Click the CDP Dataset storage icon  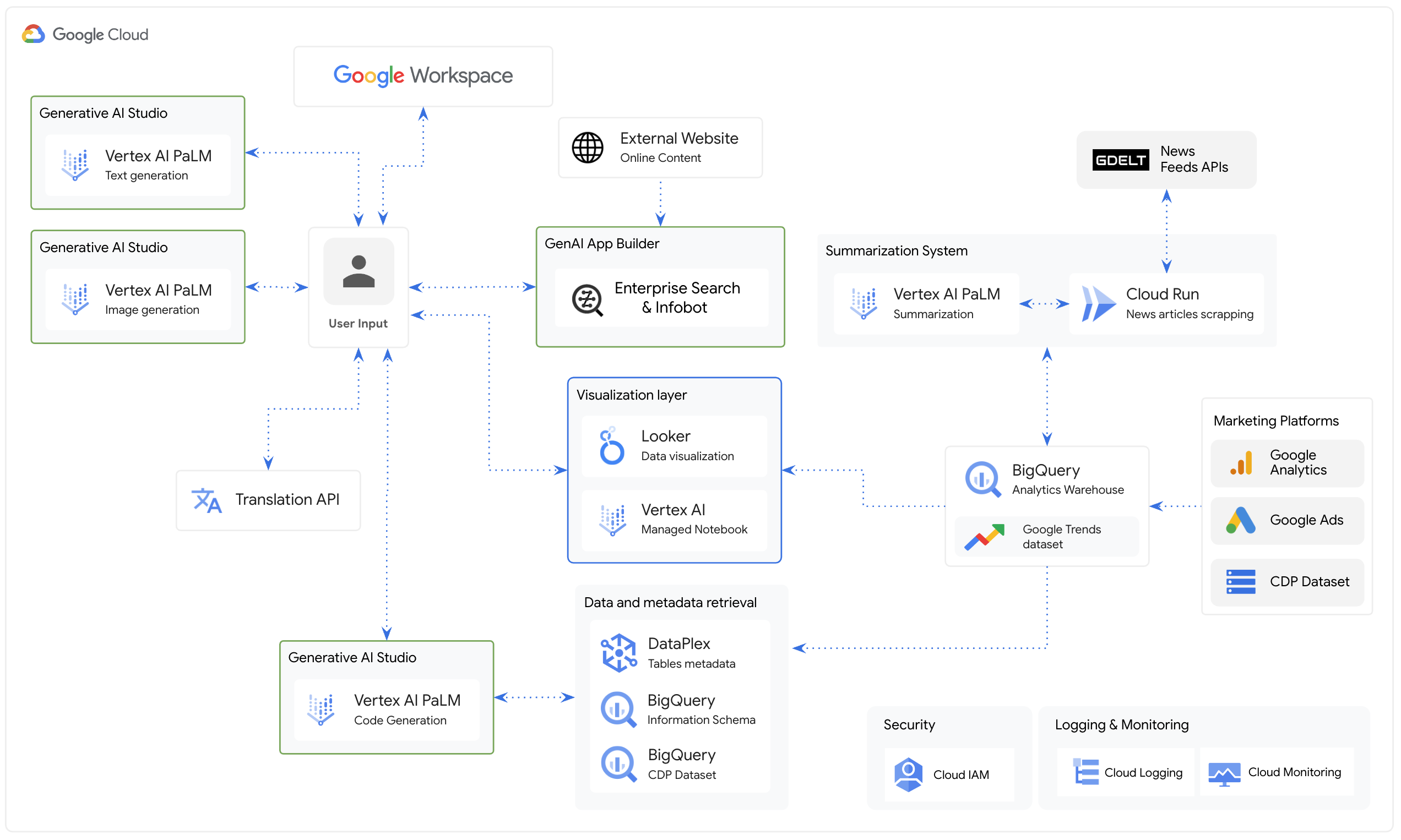[1241, 582]
